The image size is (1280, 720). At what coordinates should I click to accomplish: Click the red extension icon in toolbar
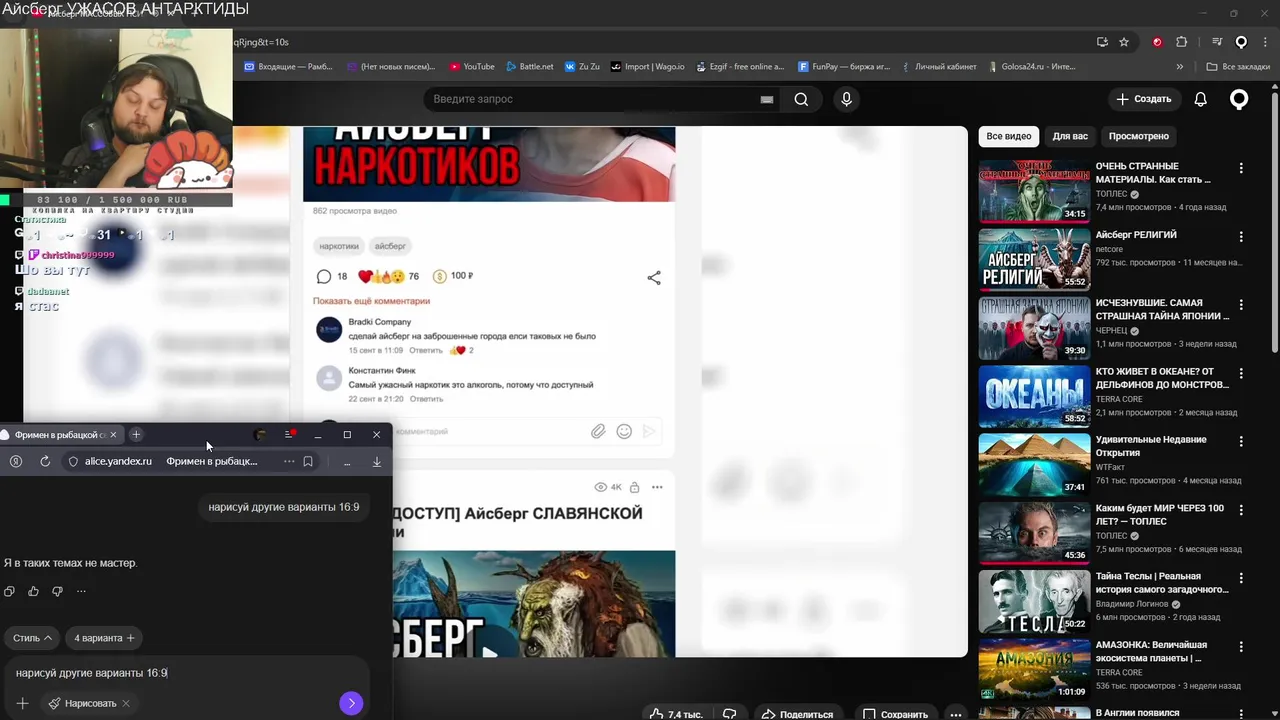[1157, 42]
